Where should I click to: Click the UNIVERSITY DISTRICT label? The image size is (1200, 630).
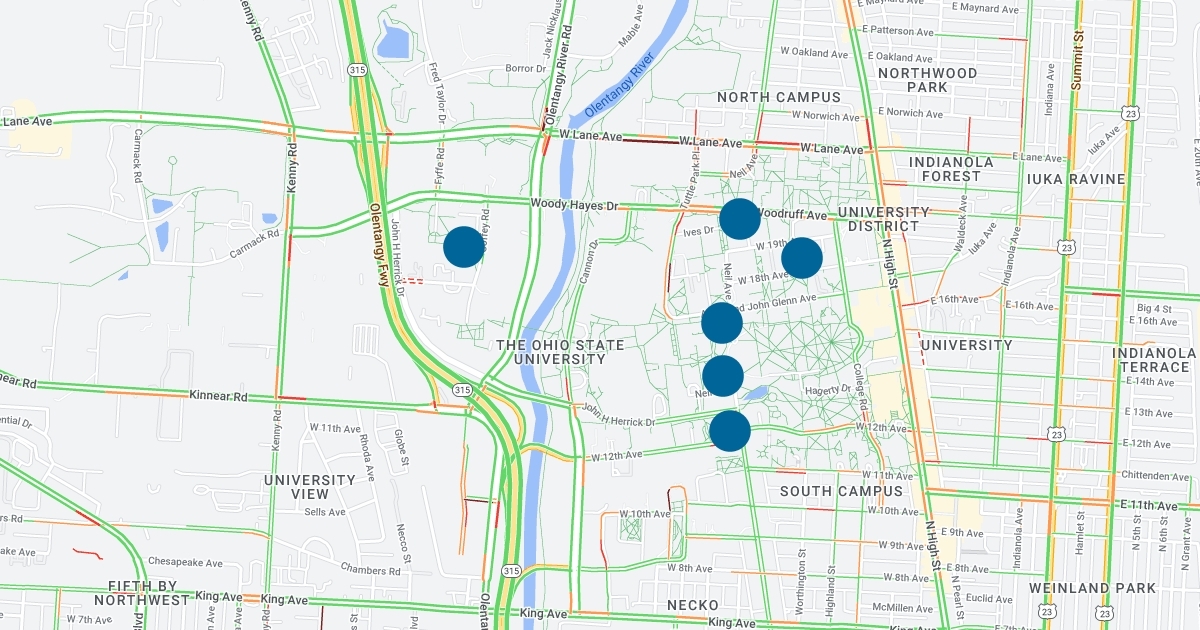884,219
